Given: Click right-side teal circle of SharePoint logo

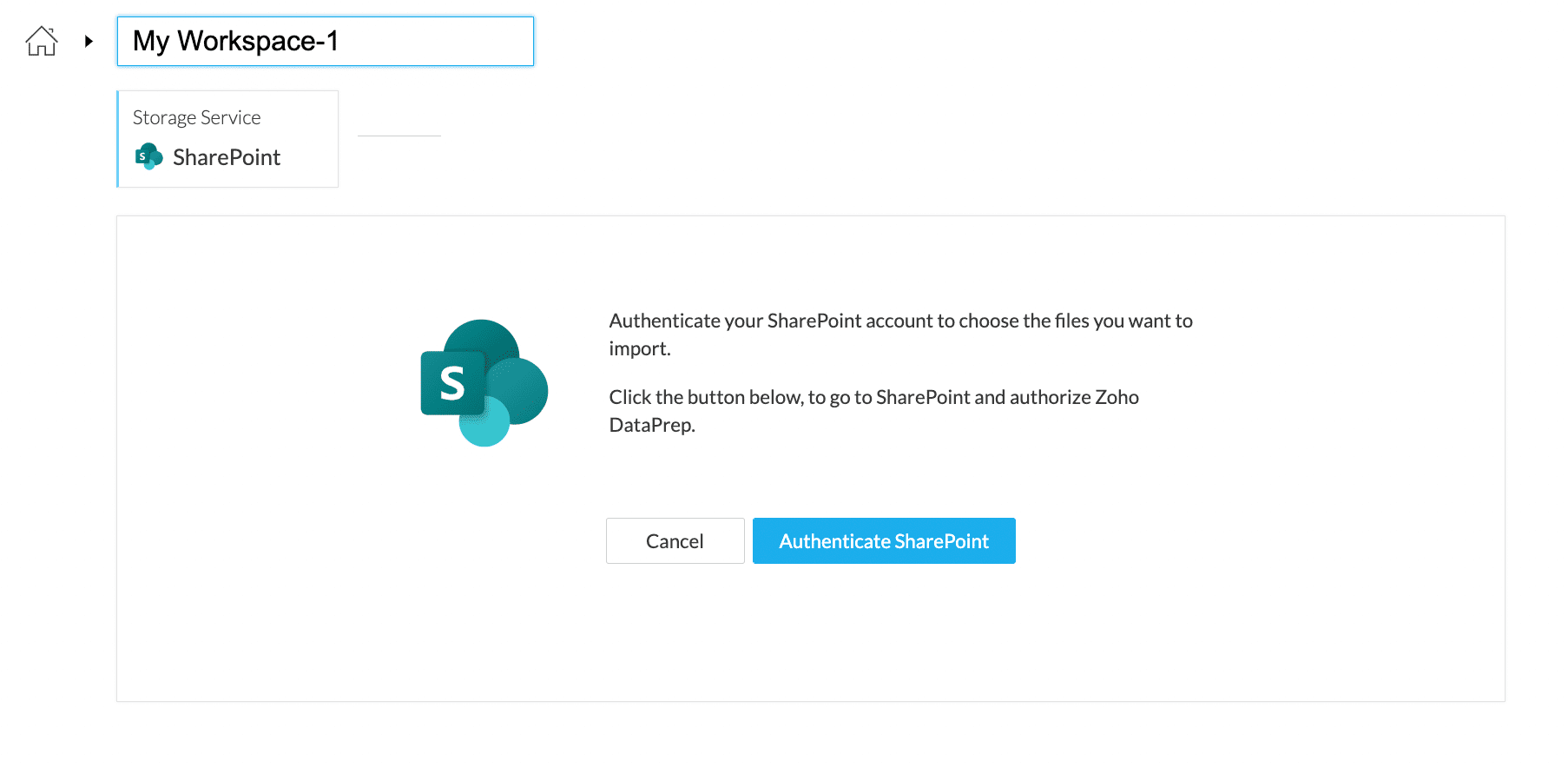Looking at the screenshot, I should (524, 389).
